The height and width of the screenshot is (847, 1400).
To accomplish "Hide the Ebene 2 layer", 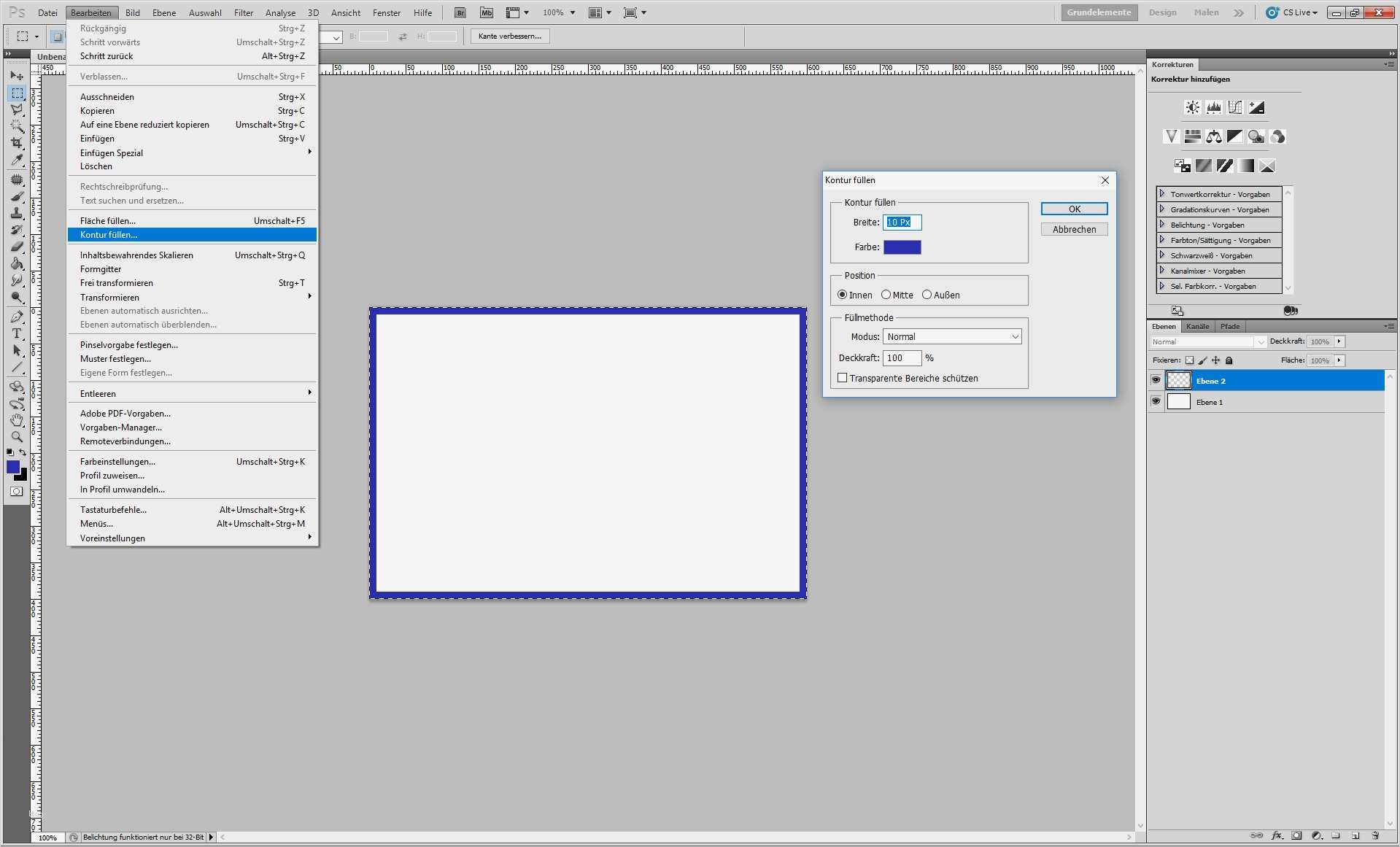I will tap(1156, 380).
